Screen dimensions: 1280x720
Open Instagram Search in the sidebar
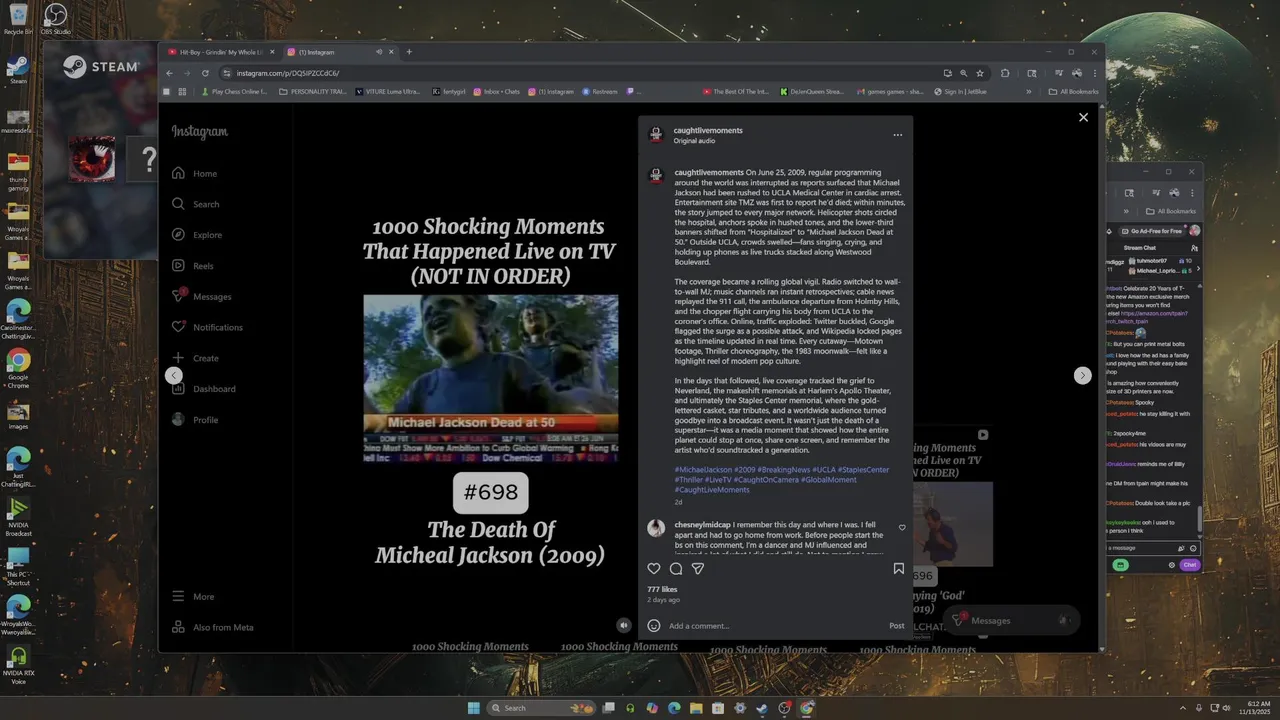196,204
